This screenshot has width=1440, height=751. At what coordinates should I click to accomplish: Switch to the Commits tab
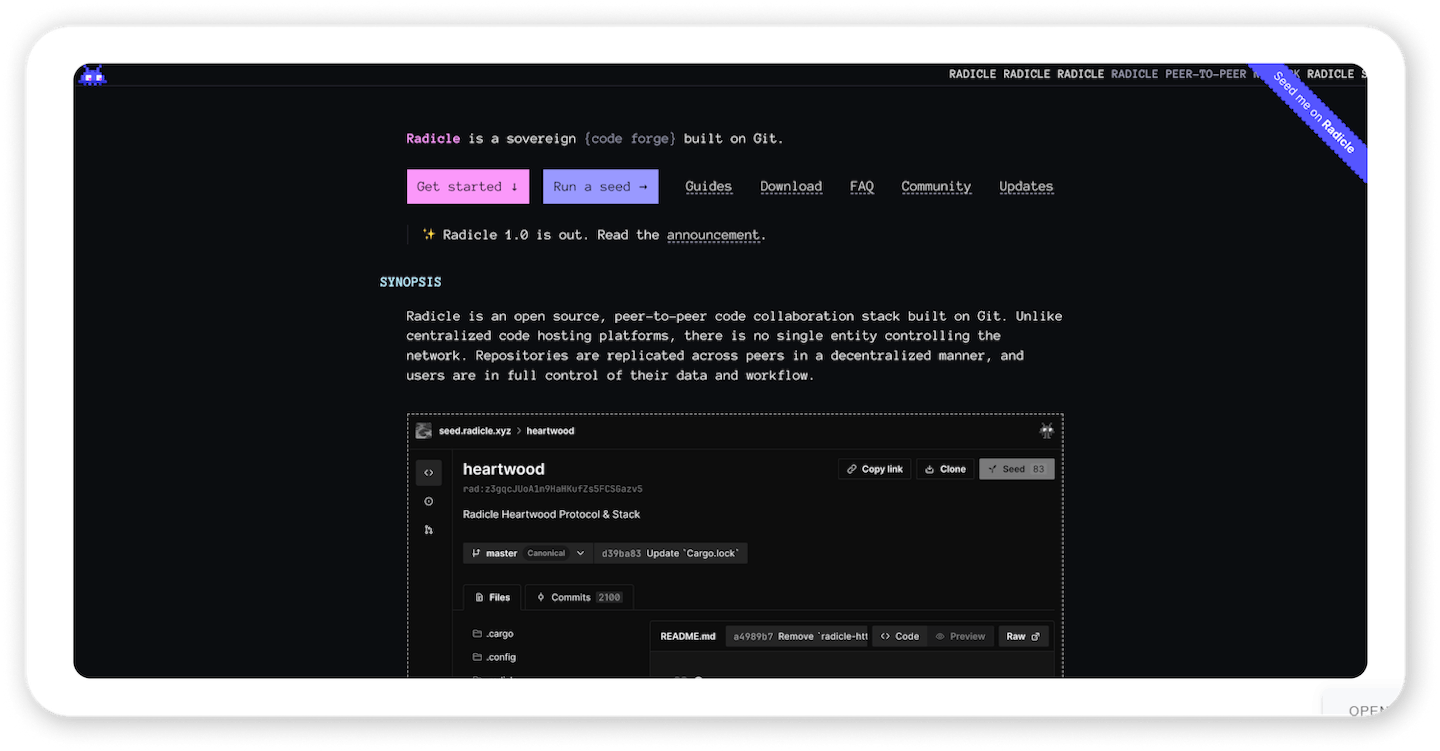tap(578, 597)
